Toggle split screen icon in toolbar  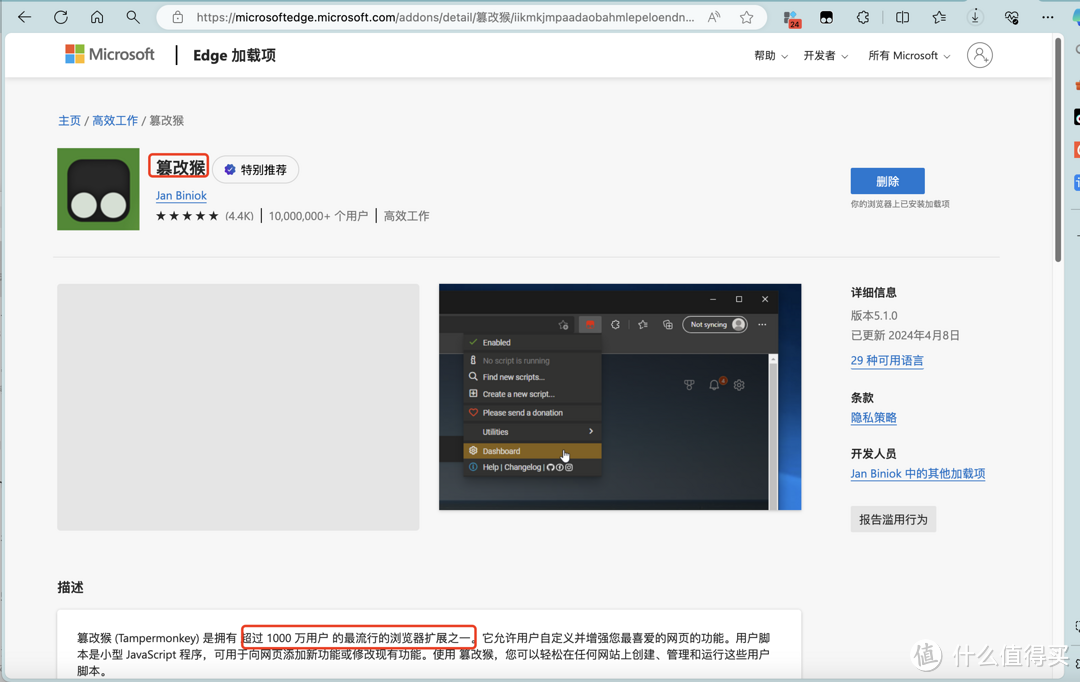[x=902, y=17]
